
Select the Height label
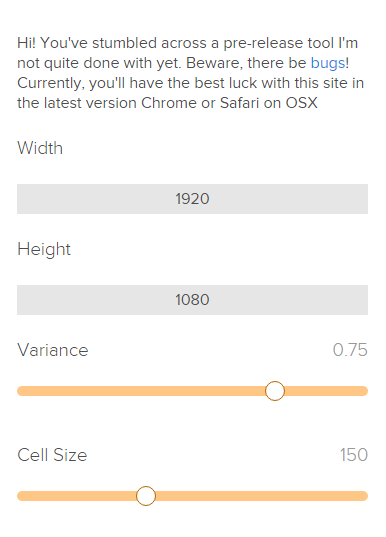44,249
